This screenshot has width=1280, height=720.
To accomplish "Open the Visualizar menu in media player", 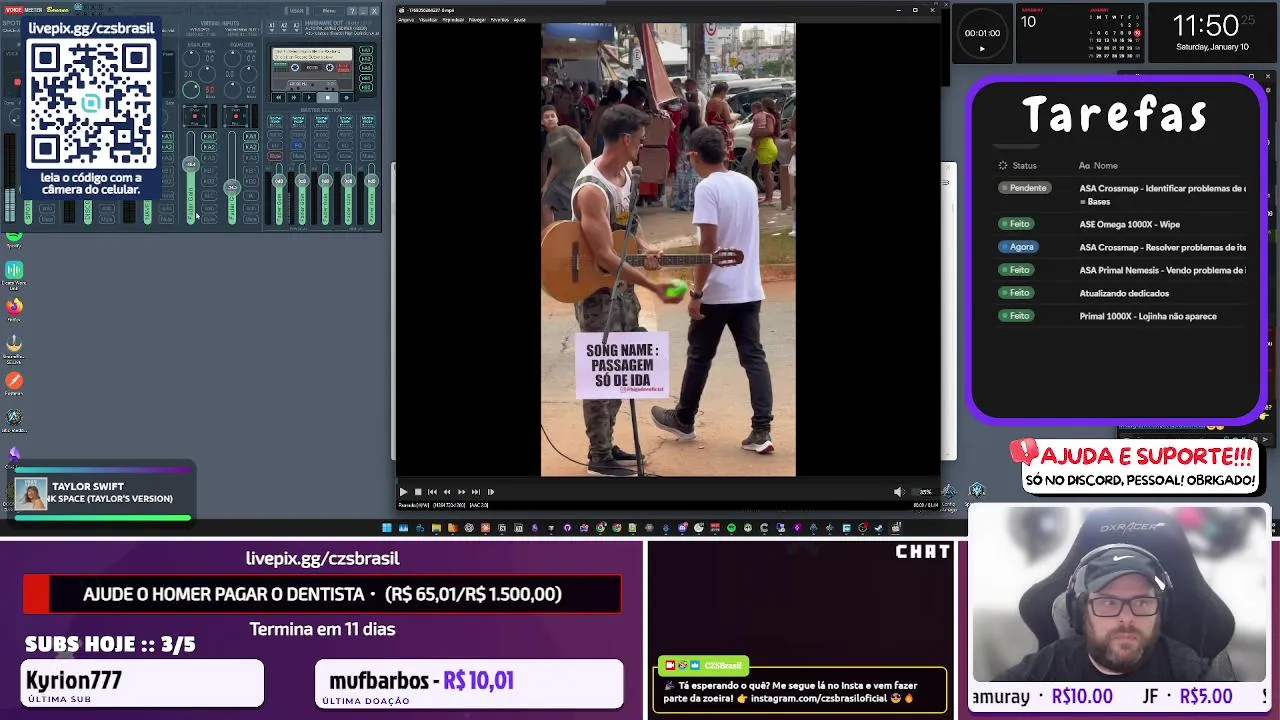I will click(x=428, y=20).
